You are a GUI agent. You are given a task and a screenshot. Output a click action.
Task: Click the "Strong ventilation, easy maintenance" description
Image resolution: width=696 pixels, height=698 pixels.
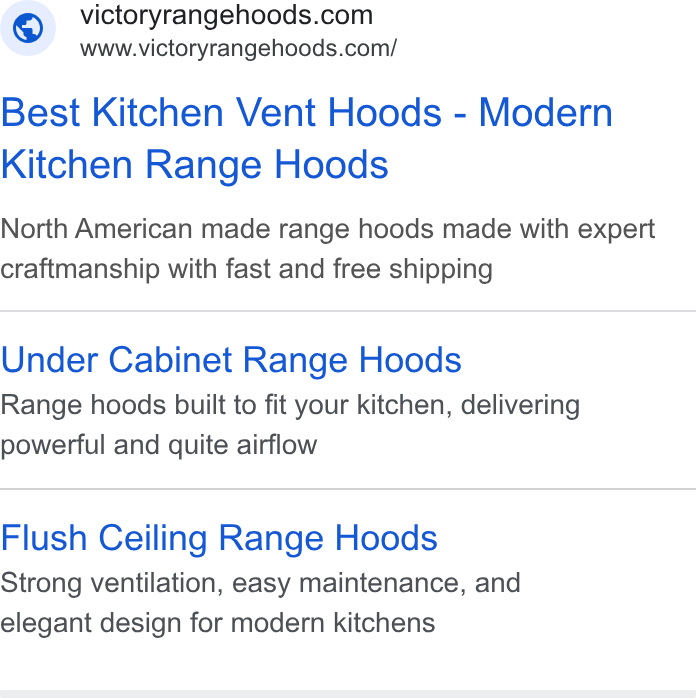(260, 603)
